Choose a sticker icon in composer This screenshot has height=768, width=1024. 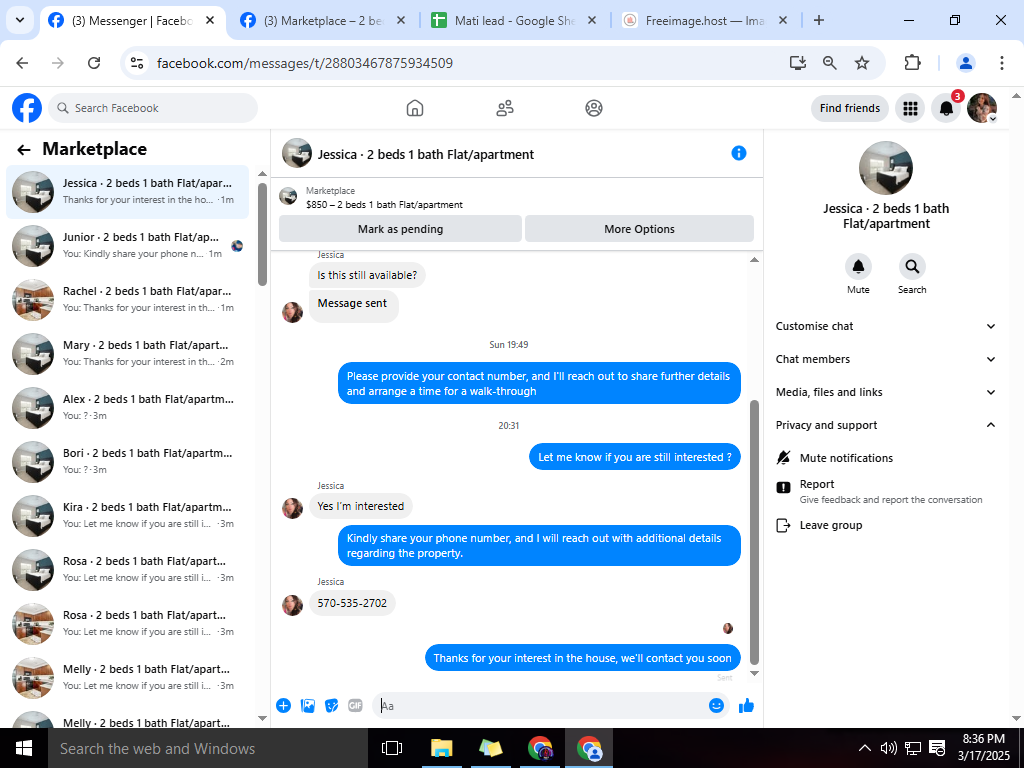click(x=332, y=705)
